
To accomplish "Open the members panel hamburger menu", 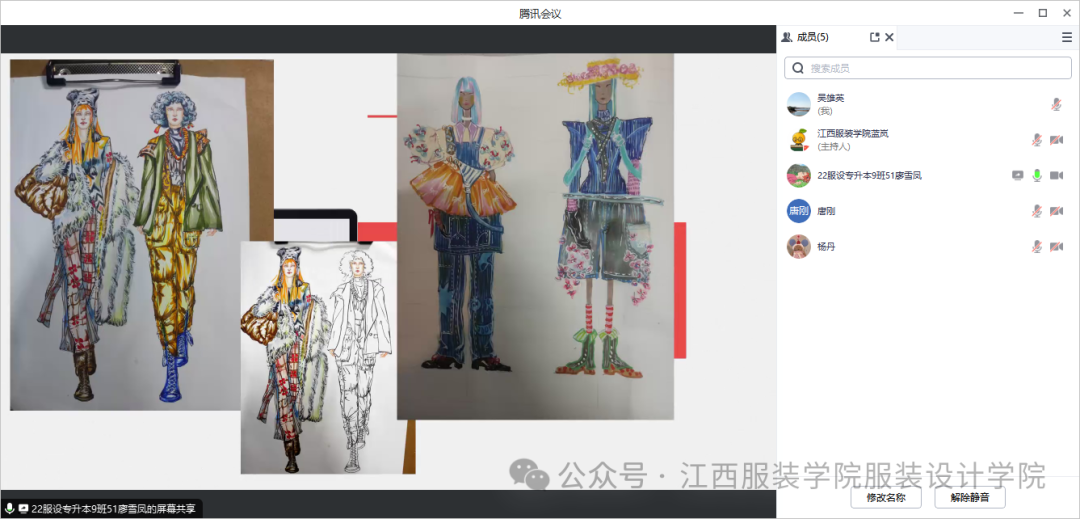I will 1066,37.
